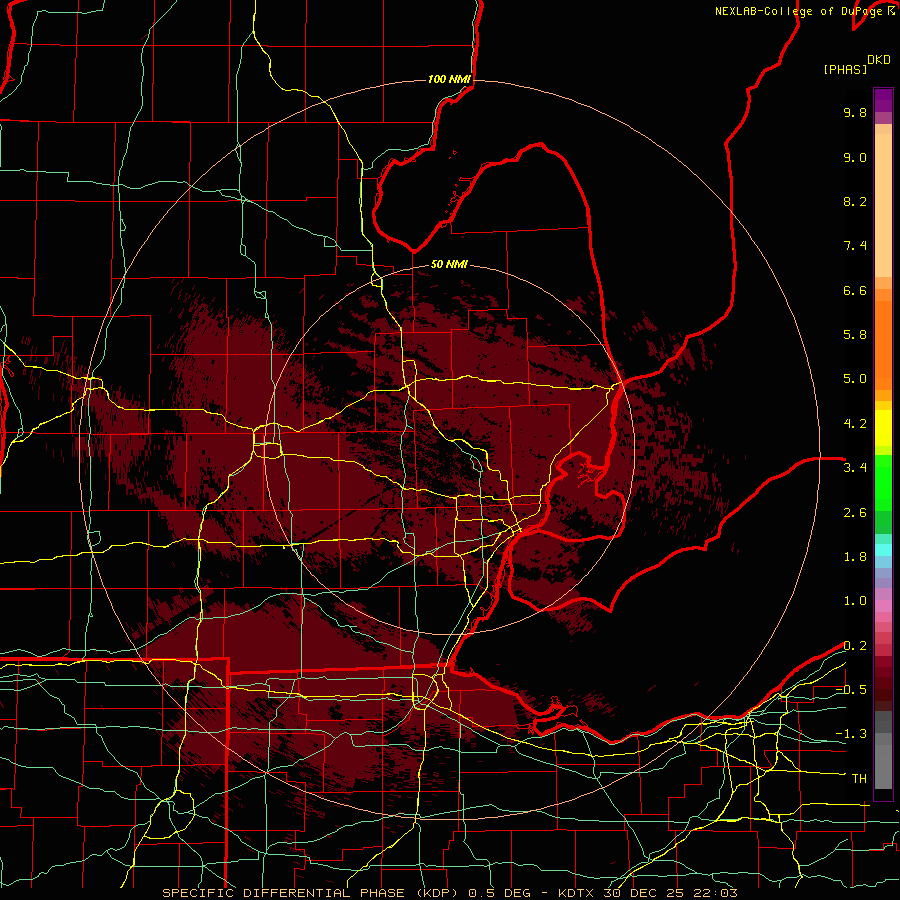Select the 9.0 value on color scale
Image resolution: width=900 pixels, height=900 pixels.
click(x=855, y=157)
